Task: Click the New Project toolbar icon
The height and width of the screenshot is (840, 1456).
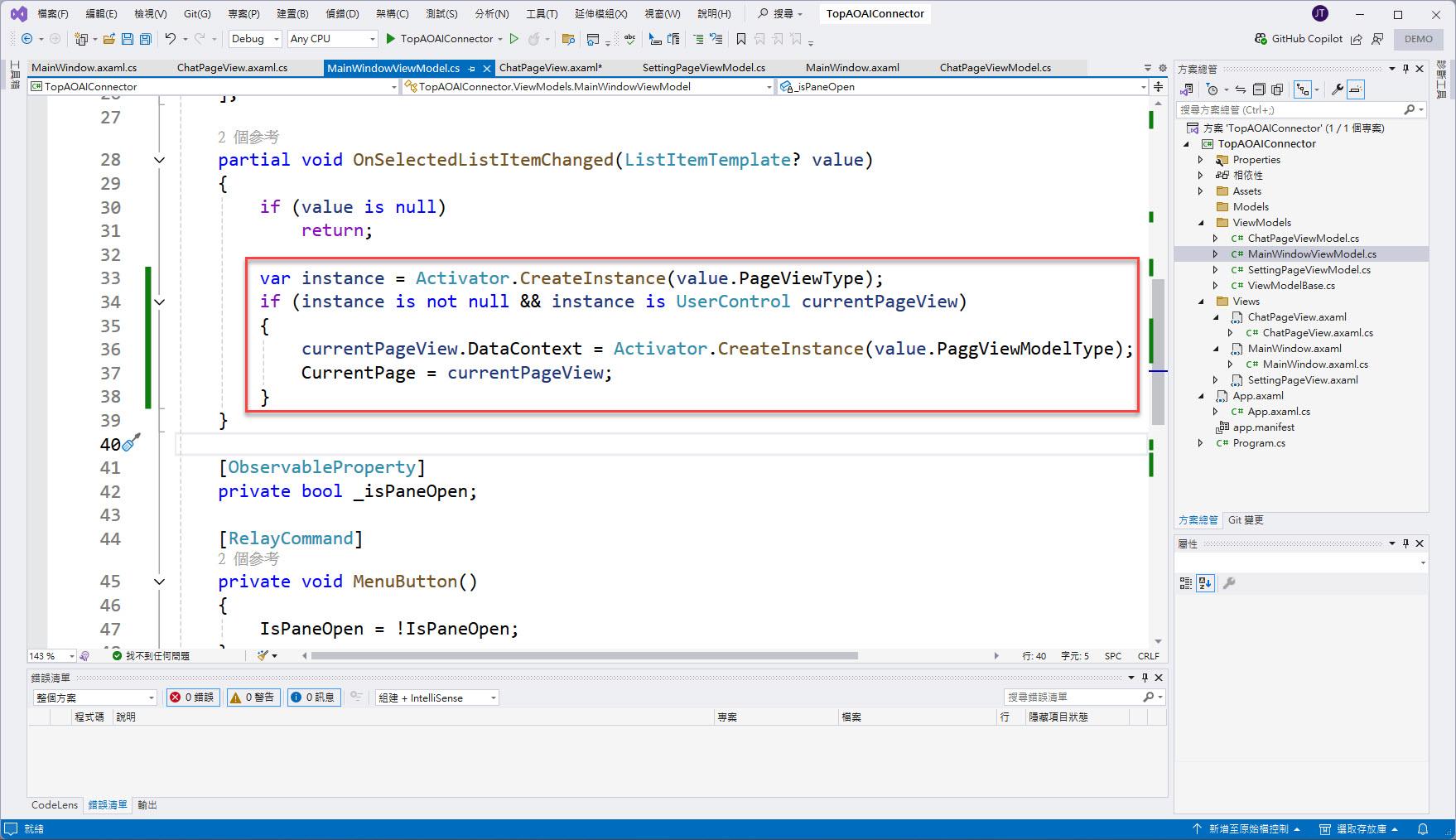Action: 81,39
